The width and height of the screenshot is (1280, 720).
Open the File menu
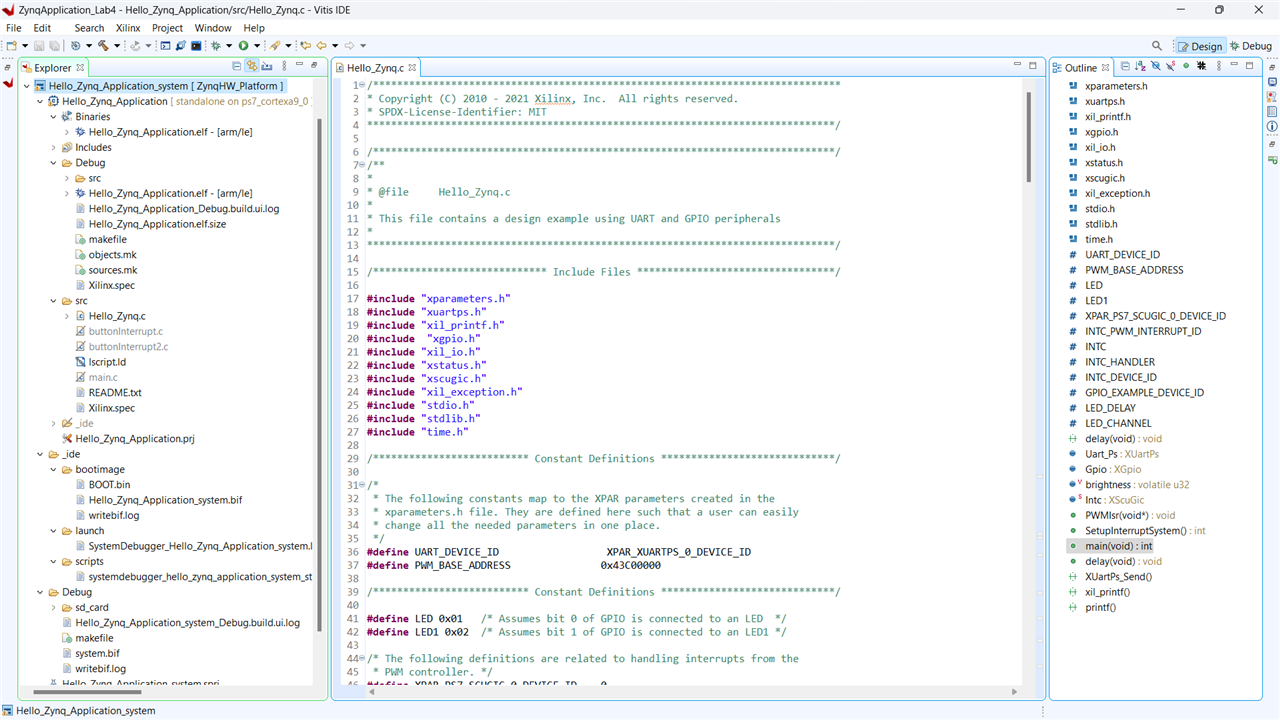(x=14, y=28)
